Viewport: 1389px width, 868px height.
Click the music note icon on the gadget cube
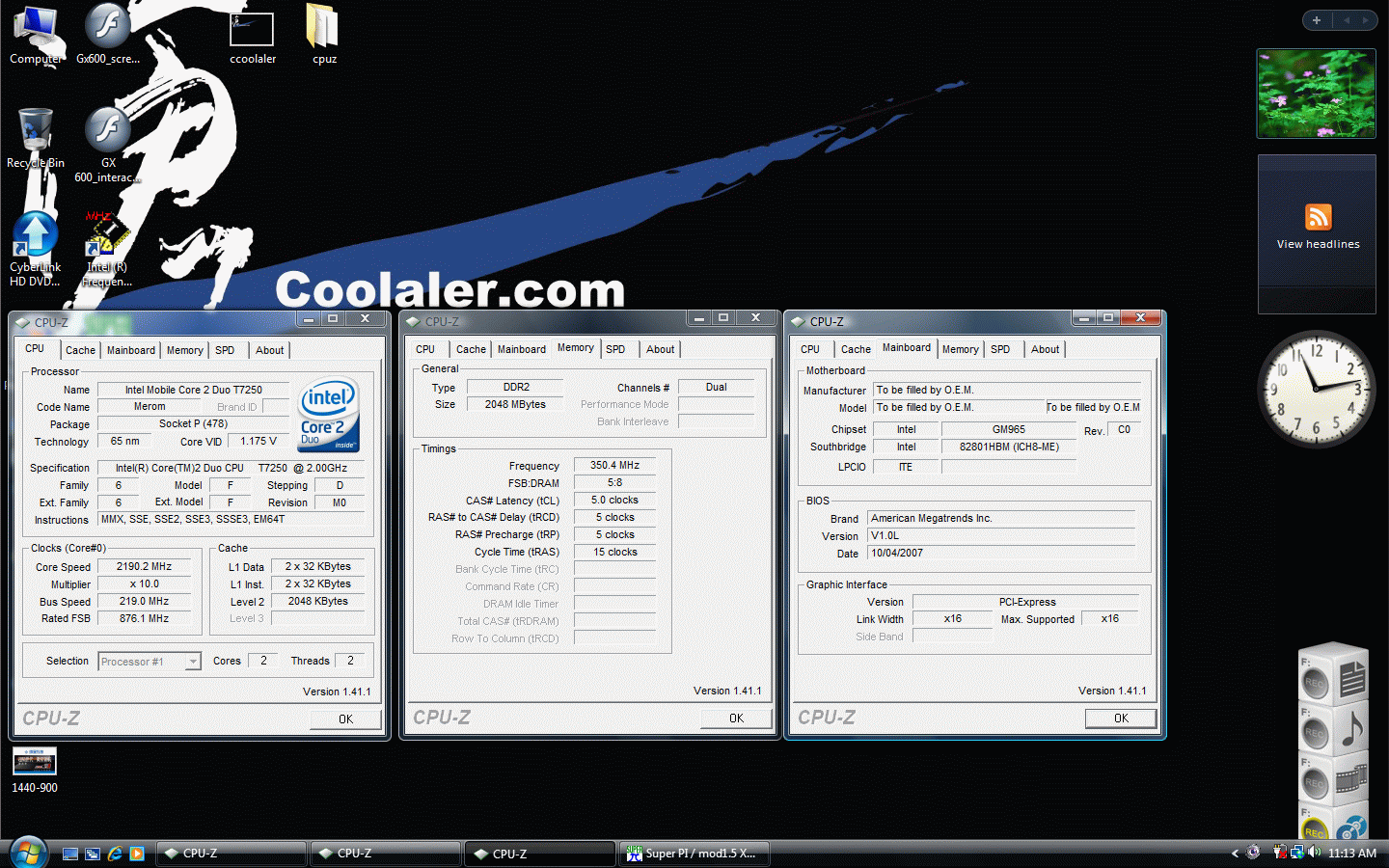click(1352, 728)
